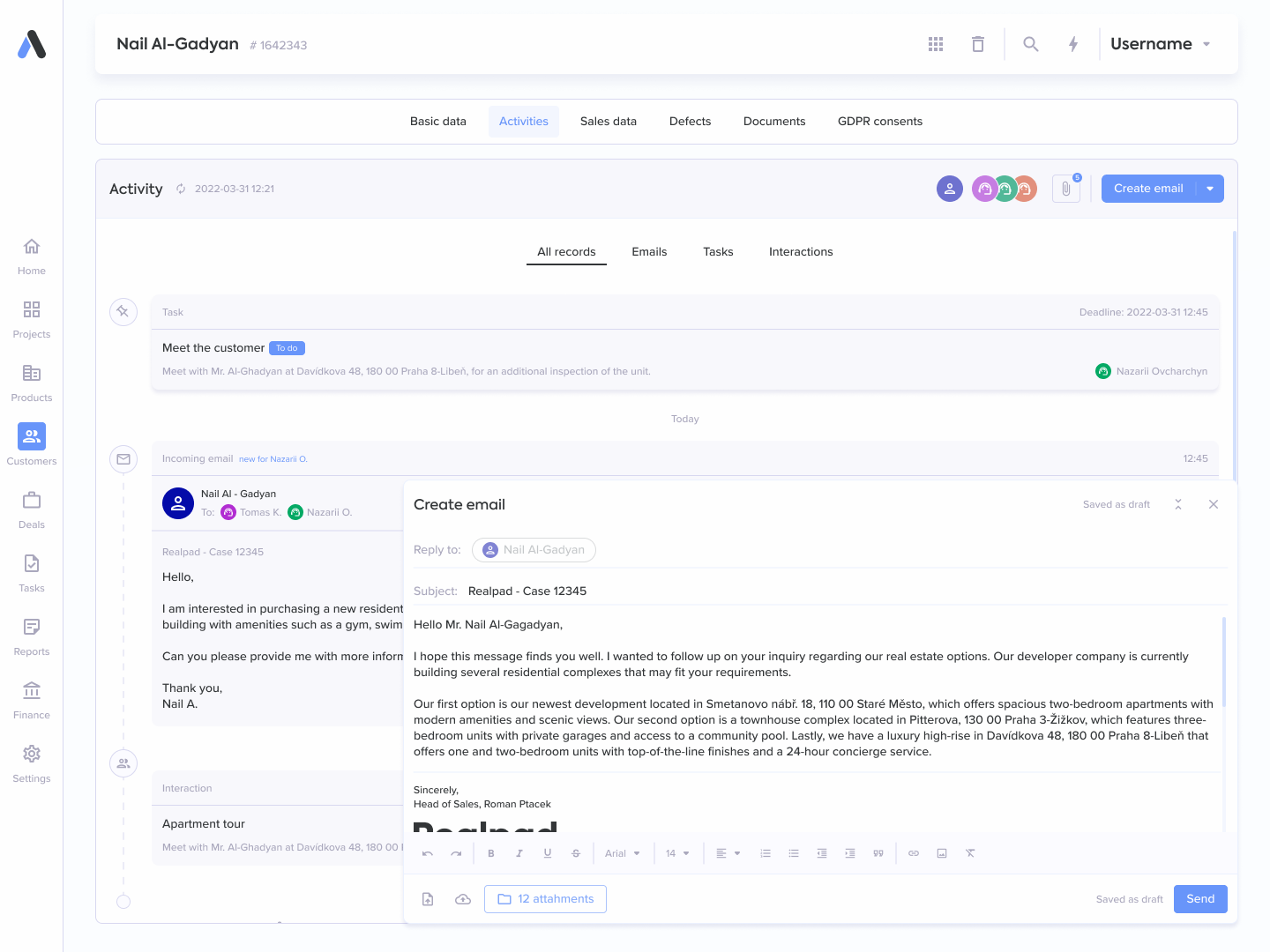Image resolution: width=1270 pixels, height=952 pixels.
Task: Open the 12 attachments button
Action: click(x=545, y=899)
